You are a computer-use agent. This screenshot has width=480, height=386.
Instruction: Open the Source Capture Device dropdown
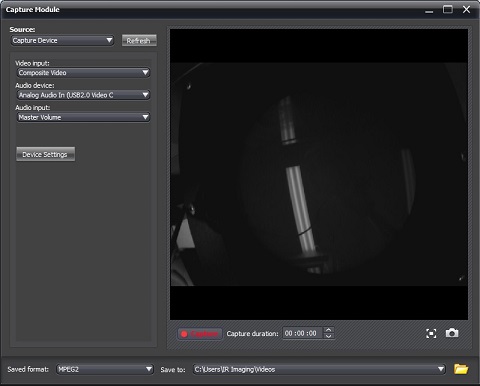coord(62,40)
